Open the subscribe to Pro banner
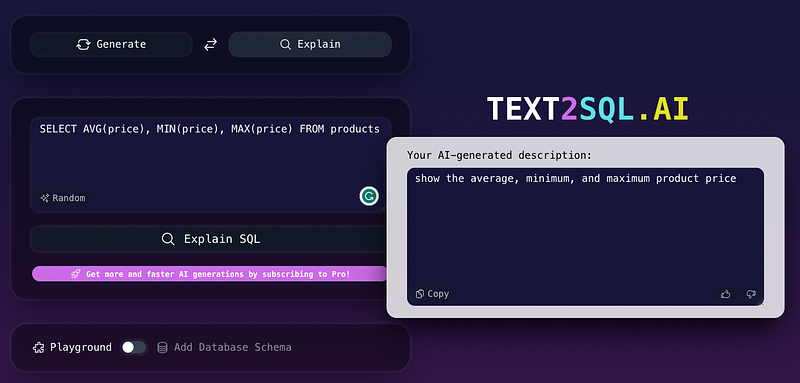The image size is (800, 383). [x=210, y=274]
